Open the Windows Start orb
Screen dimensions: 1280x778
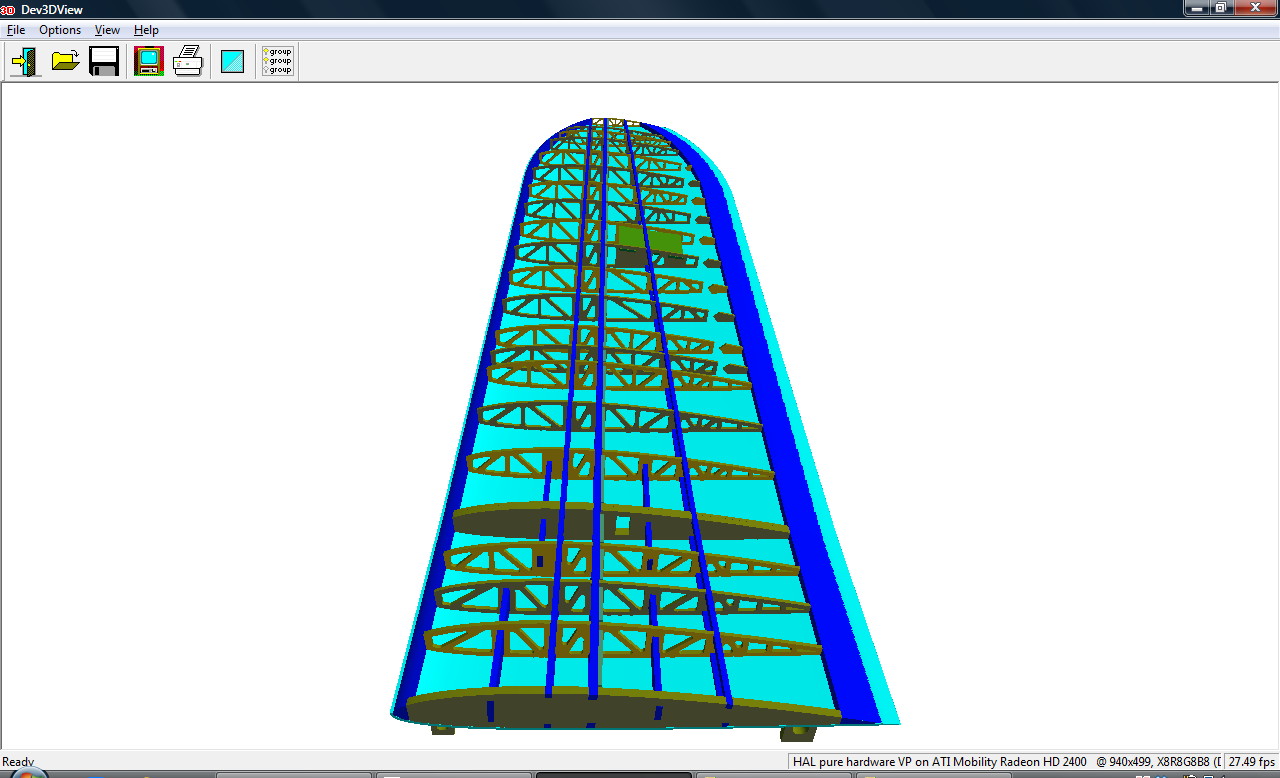pyautogui.click(x=25, y=775)
